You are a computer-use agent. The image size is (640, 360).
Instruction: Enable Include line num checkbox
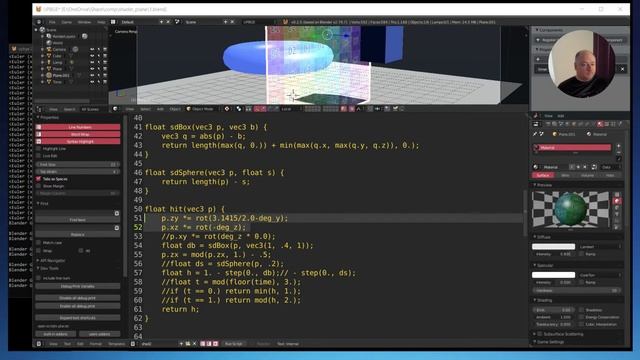(39, 278)
